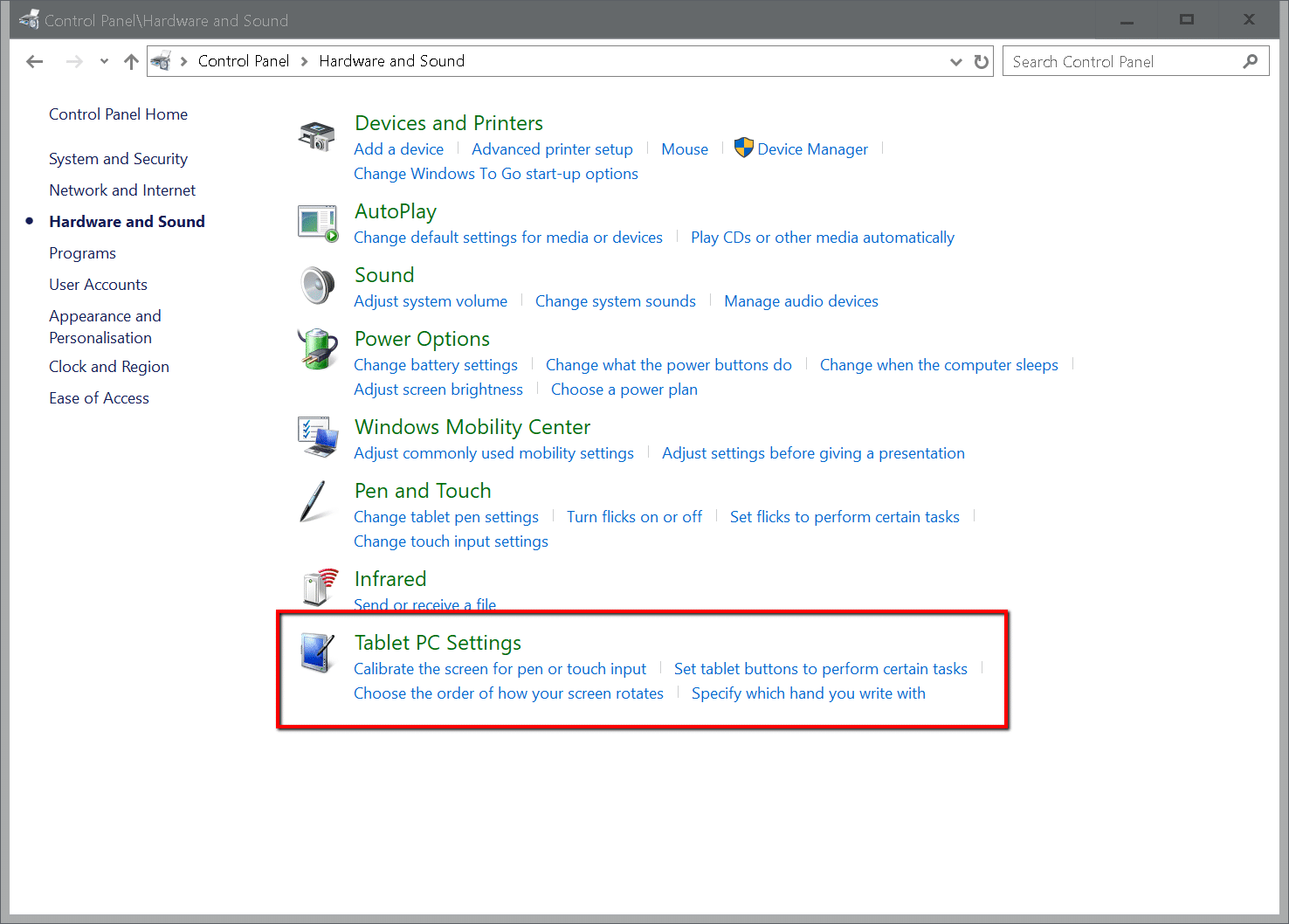
Task: Open the Windows Mobility Center heading
Action: (x=472, y=427)
